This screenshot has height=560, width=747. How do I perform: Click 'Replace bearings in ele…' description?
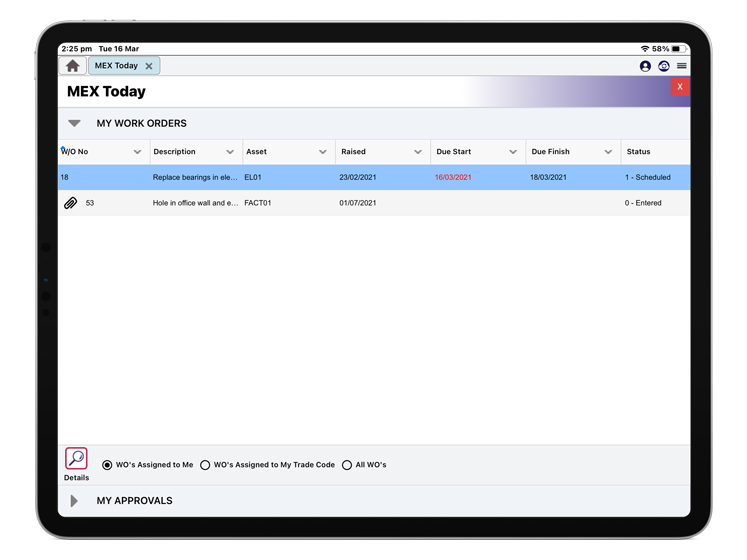click(195, 177)
